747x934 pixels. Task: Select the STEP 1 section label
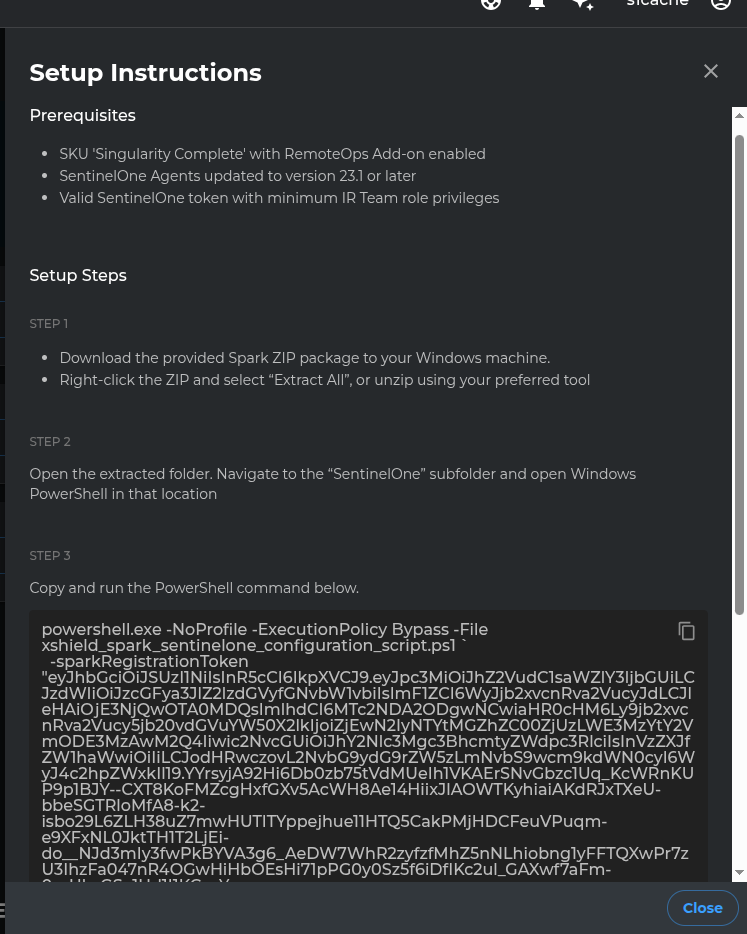click(x=48, y=323)
